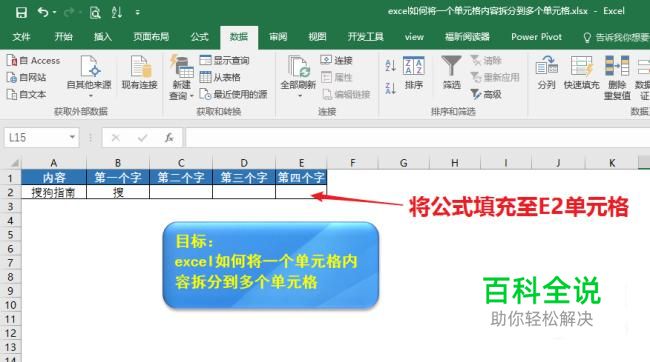The width and height of the screenshot is (650, 362).
Task: Click the 自 Access import button
Action: [33, 61]
